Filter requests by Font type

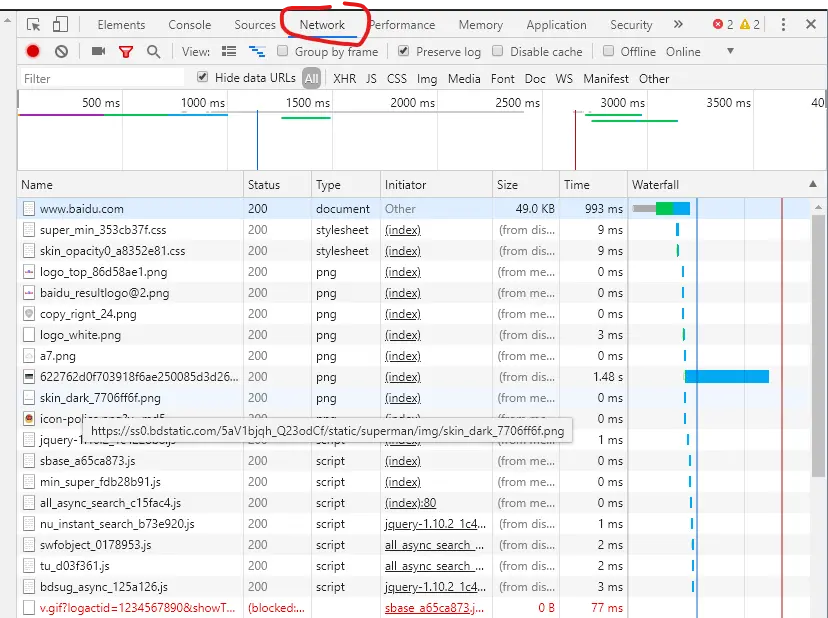(502, 79)
